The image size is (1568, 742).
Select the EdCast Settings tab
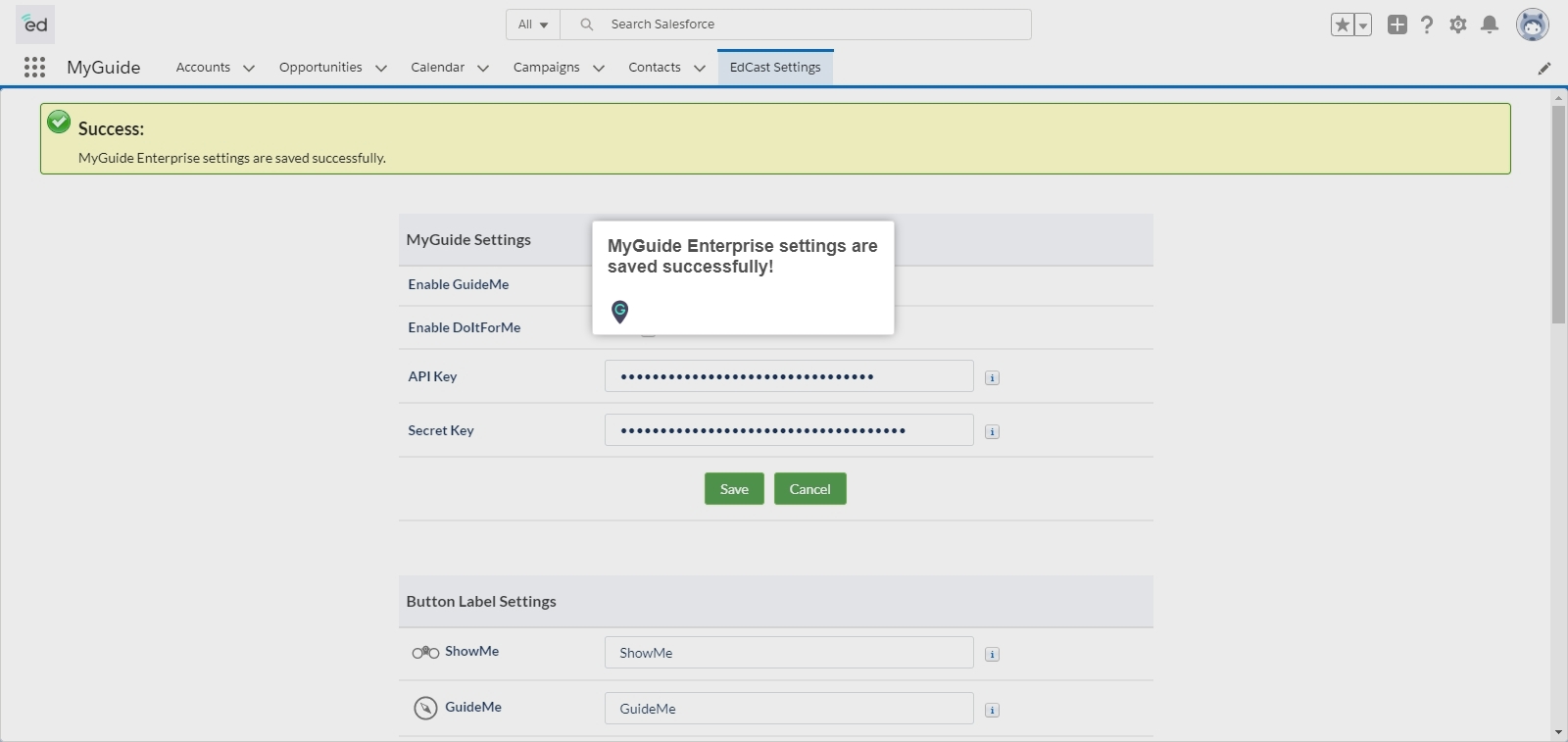tap(775, 67)
